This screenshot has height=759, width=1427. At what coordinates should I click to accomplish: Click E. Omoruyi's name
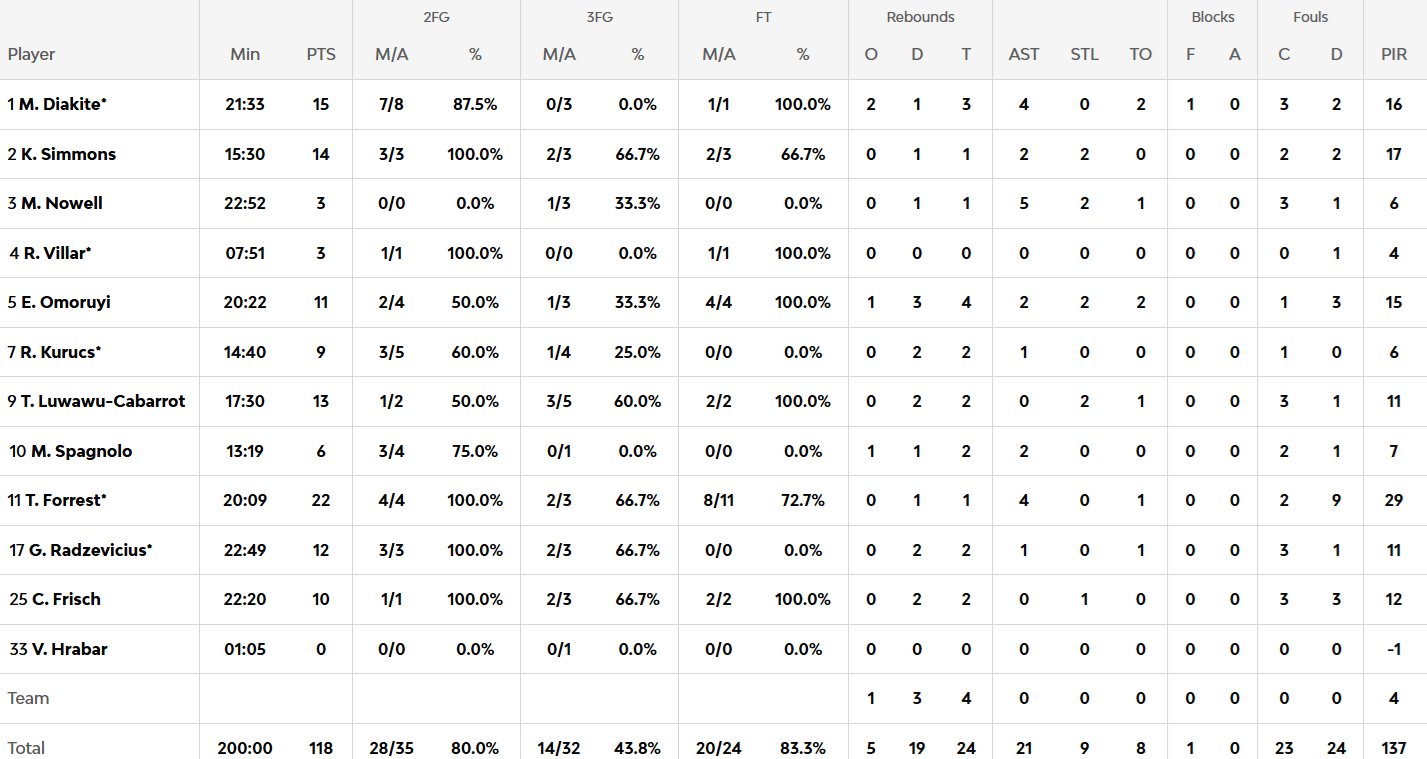[65, 302]
